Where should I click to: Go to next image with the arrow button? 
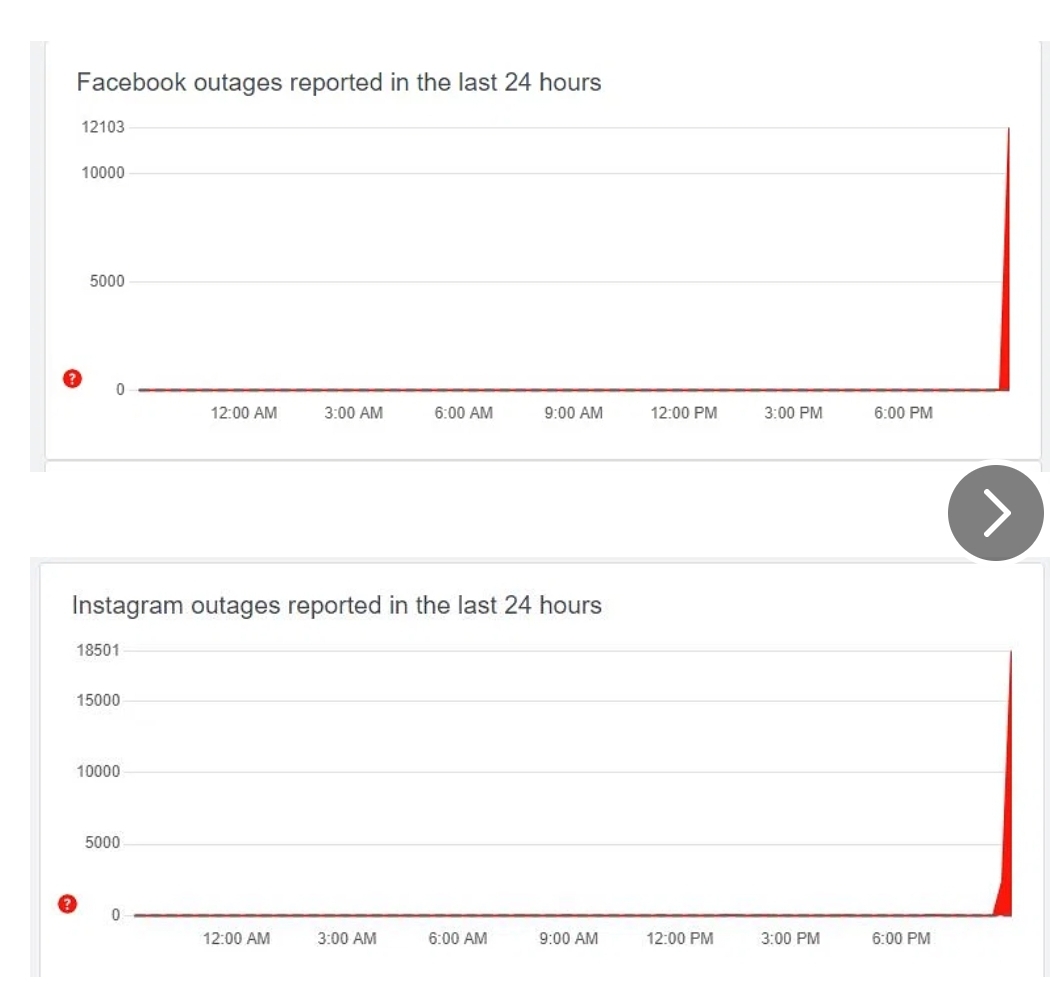click(996, 513)
